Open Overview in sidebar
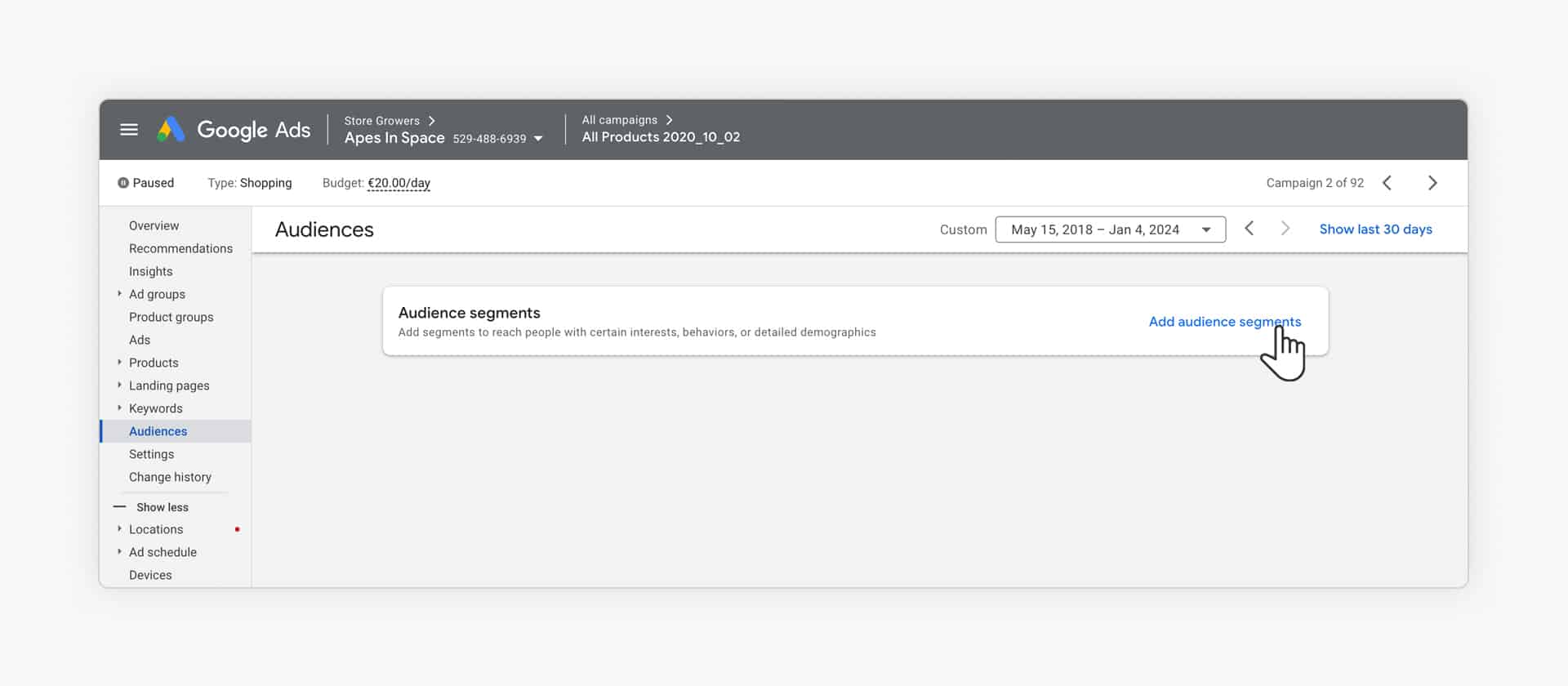1568x686 pixels. point(154,225)
